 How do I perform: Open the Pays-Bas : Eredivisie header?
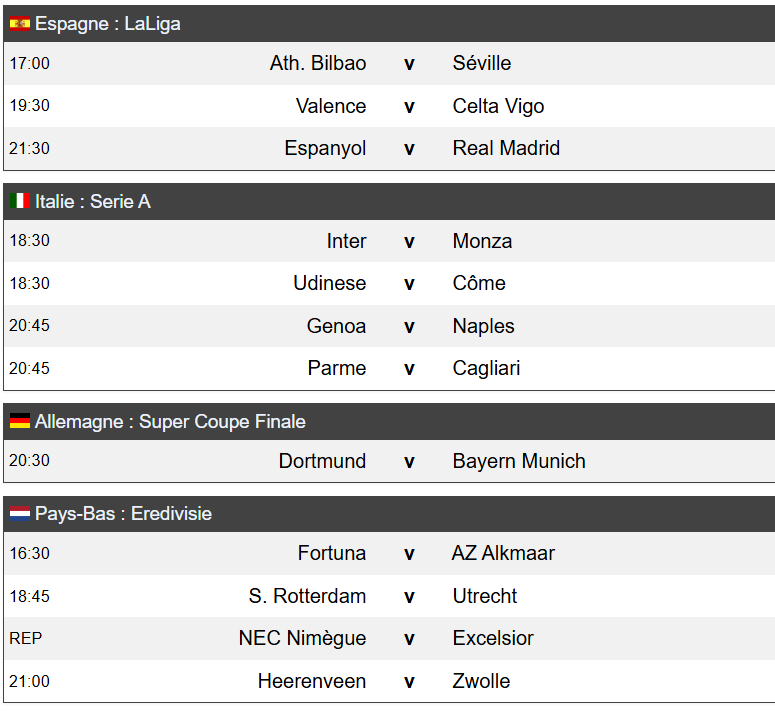click(389, 513)
